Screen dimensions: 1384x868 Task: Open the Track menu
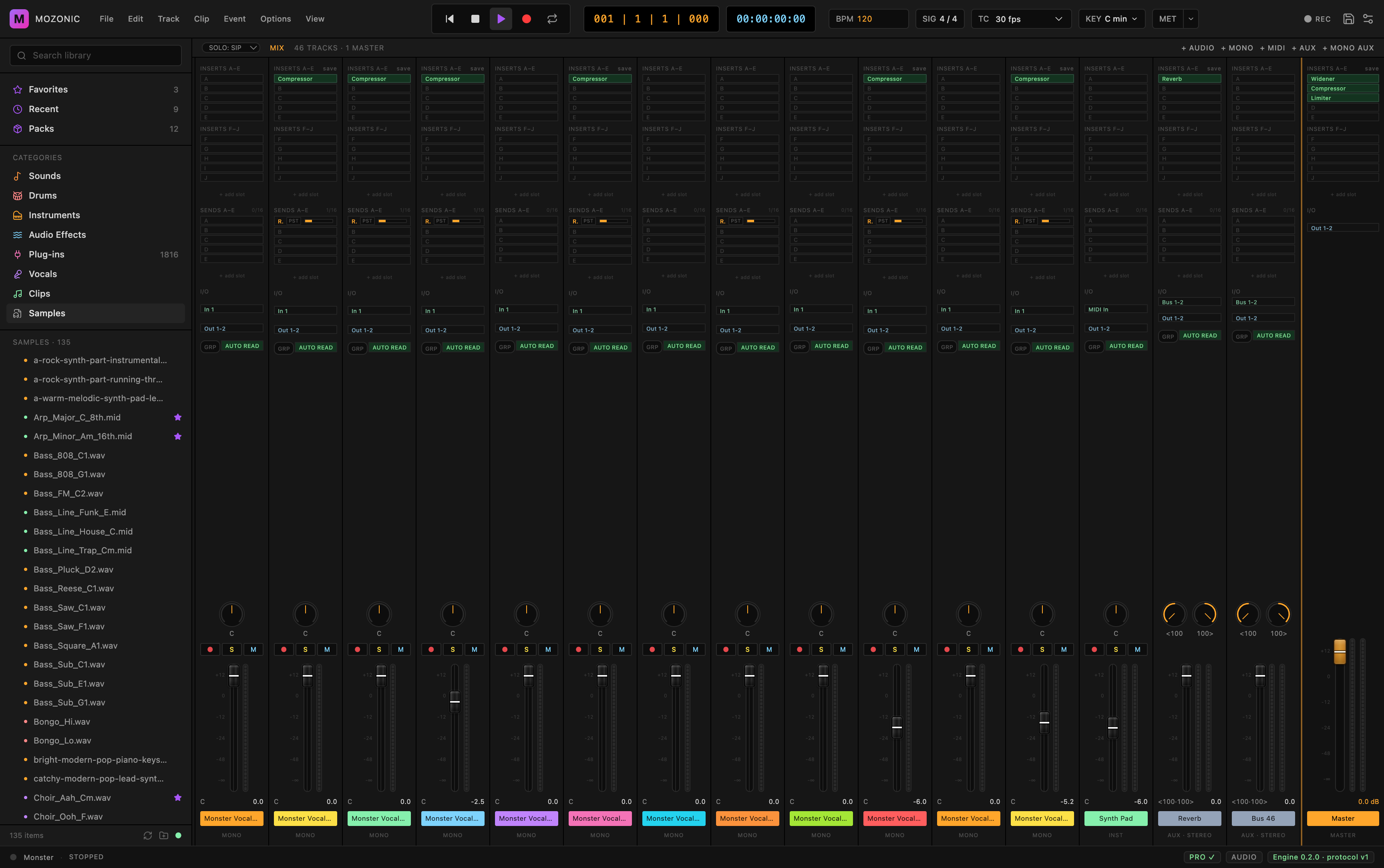click(x=169, y=19)
